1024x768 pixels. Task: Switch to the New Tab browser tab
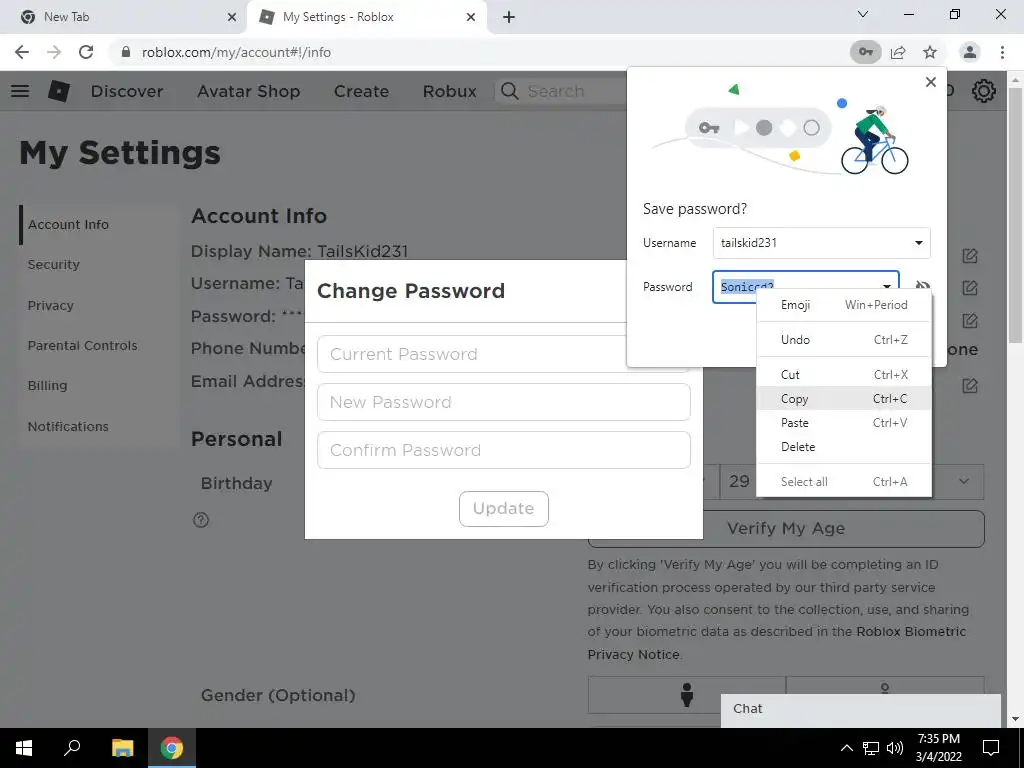click(x=124, y=17)
